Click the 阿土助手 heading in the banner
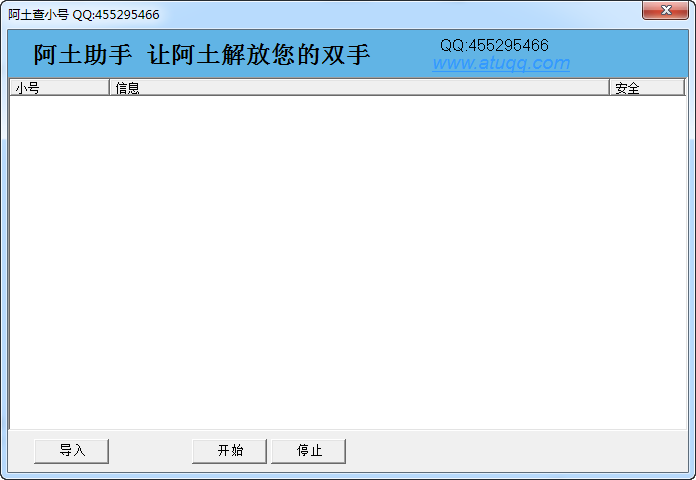 click(x=83, y=55)
